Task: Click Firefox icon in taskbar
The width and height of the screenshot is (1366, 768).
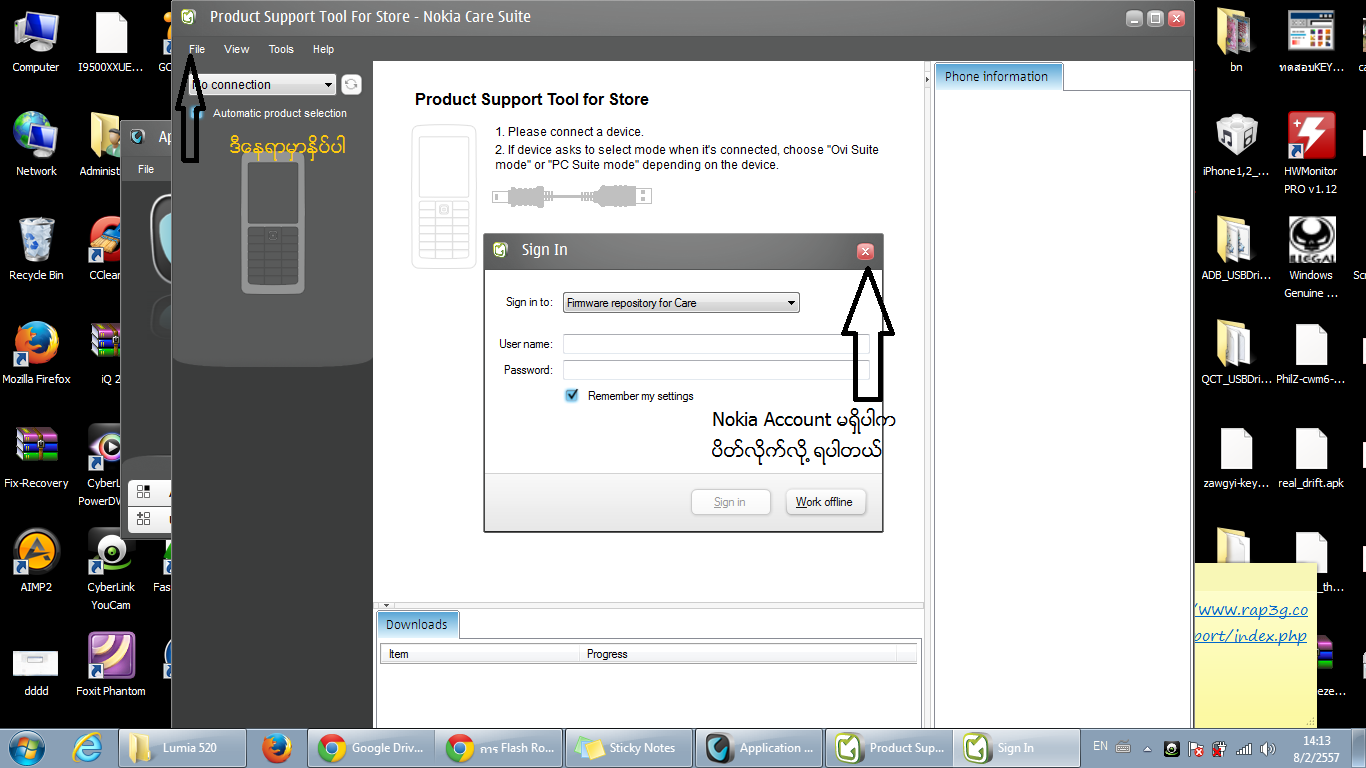Action: pyautogui.click(x=276, y=748)
